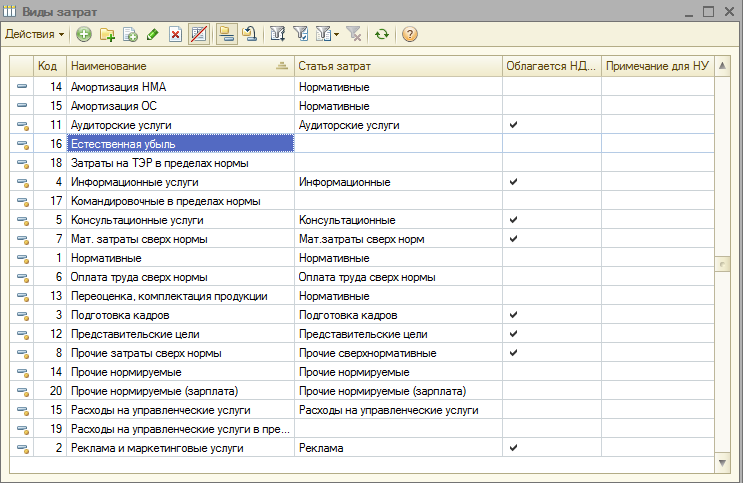
Task: Click the green Add new item icon
Action: point(84,34)
